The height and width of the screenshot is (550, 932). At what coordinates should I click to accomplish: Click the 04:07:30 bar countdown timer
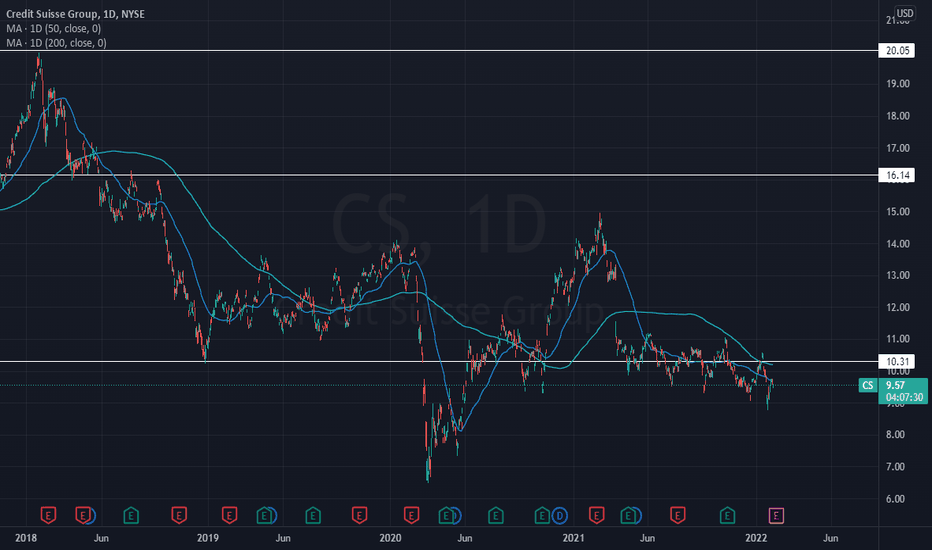[x=904, y=397]
